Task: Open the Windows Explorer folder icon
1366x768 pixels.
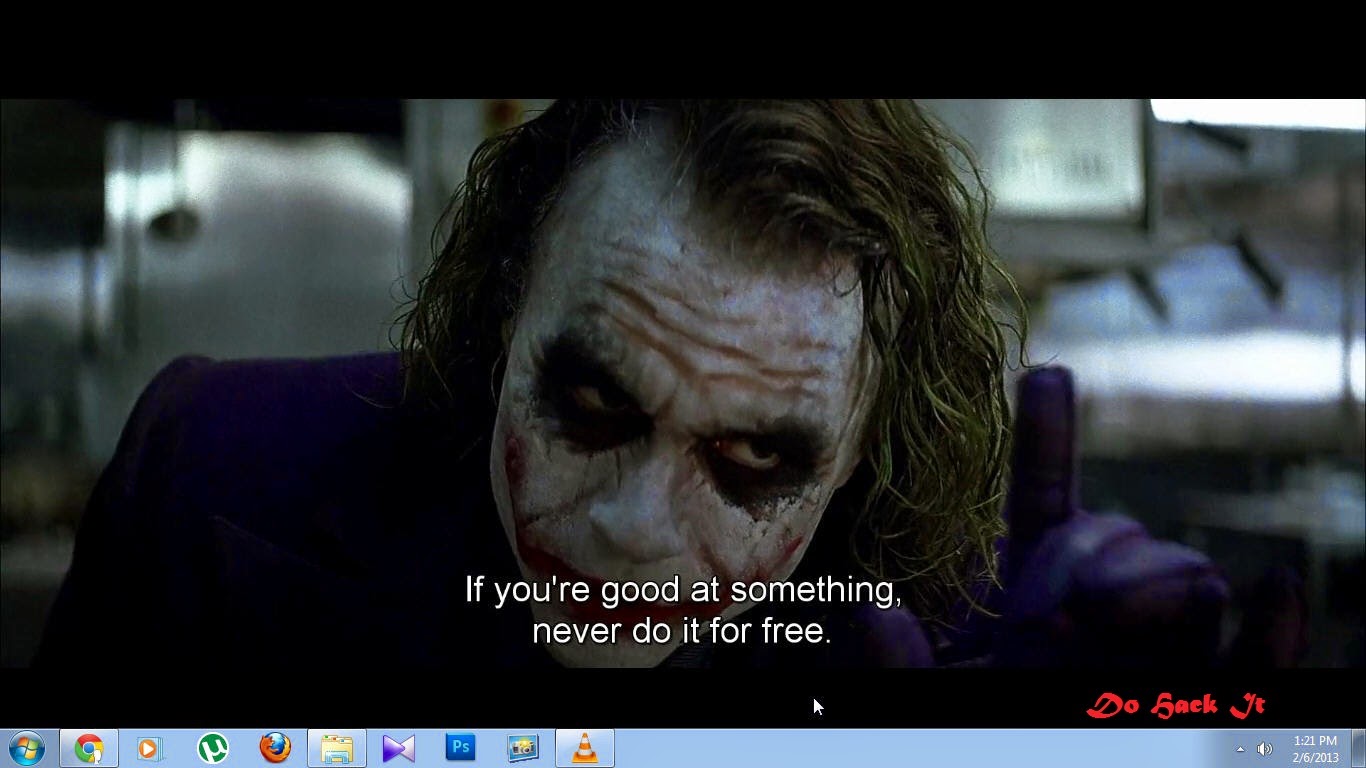Action: pos(337,748)
